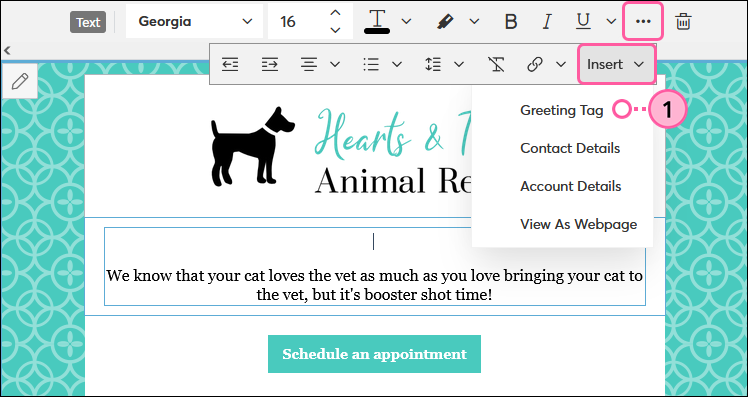This screenshot has height=397, width=748.
Task: Click the increase indent icon
Action: pyautogui.click(x=270, y=64)
